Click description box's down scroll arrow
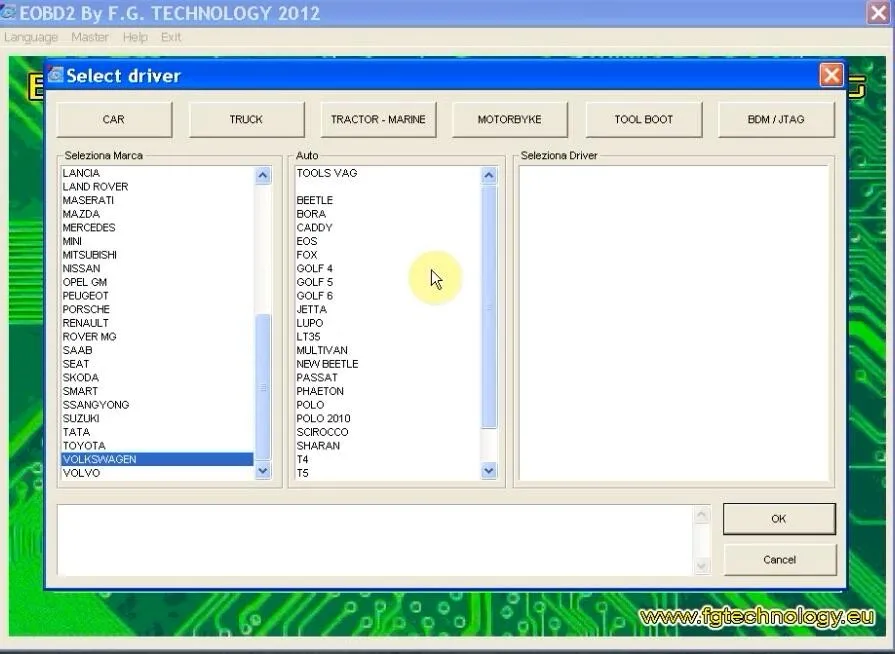Image resolution: width=895 pixels, height=654 pixels. pyautogui.click(x=702, y=566)
